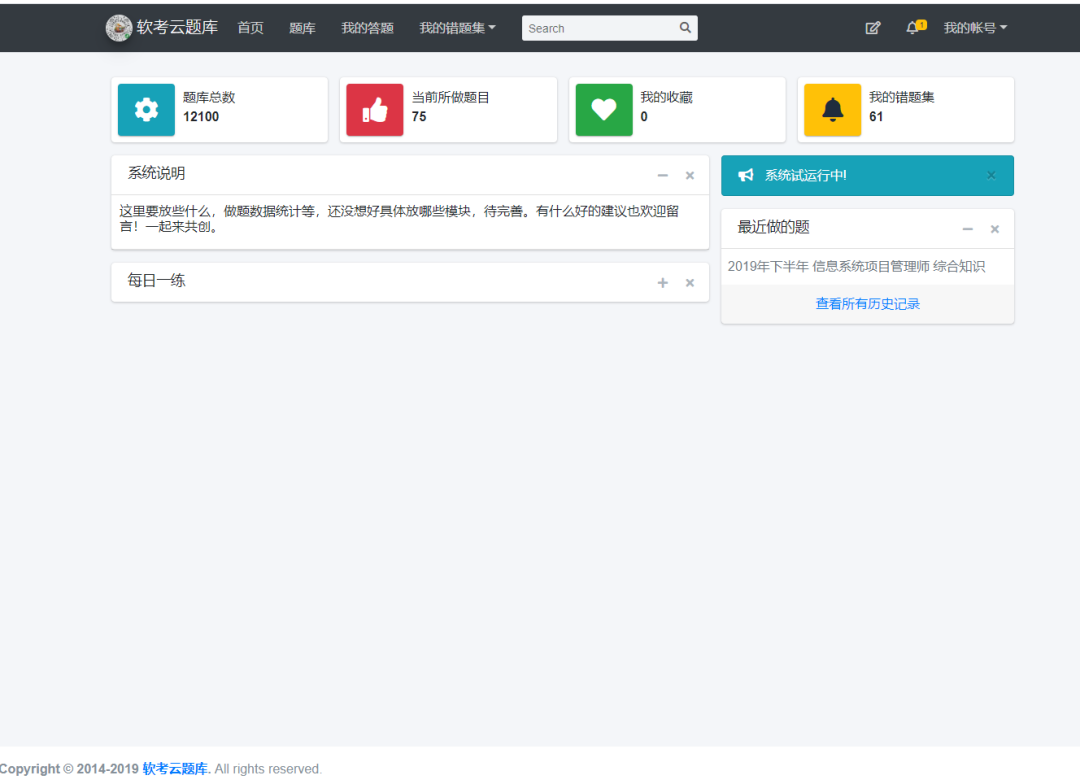This screenshot has width=1080, height=784.
Task: Click the megaphone icon in announcement banner
Action: (x=746, y=176)
